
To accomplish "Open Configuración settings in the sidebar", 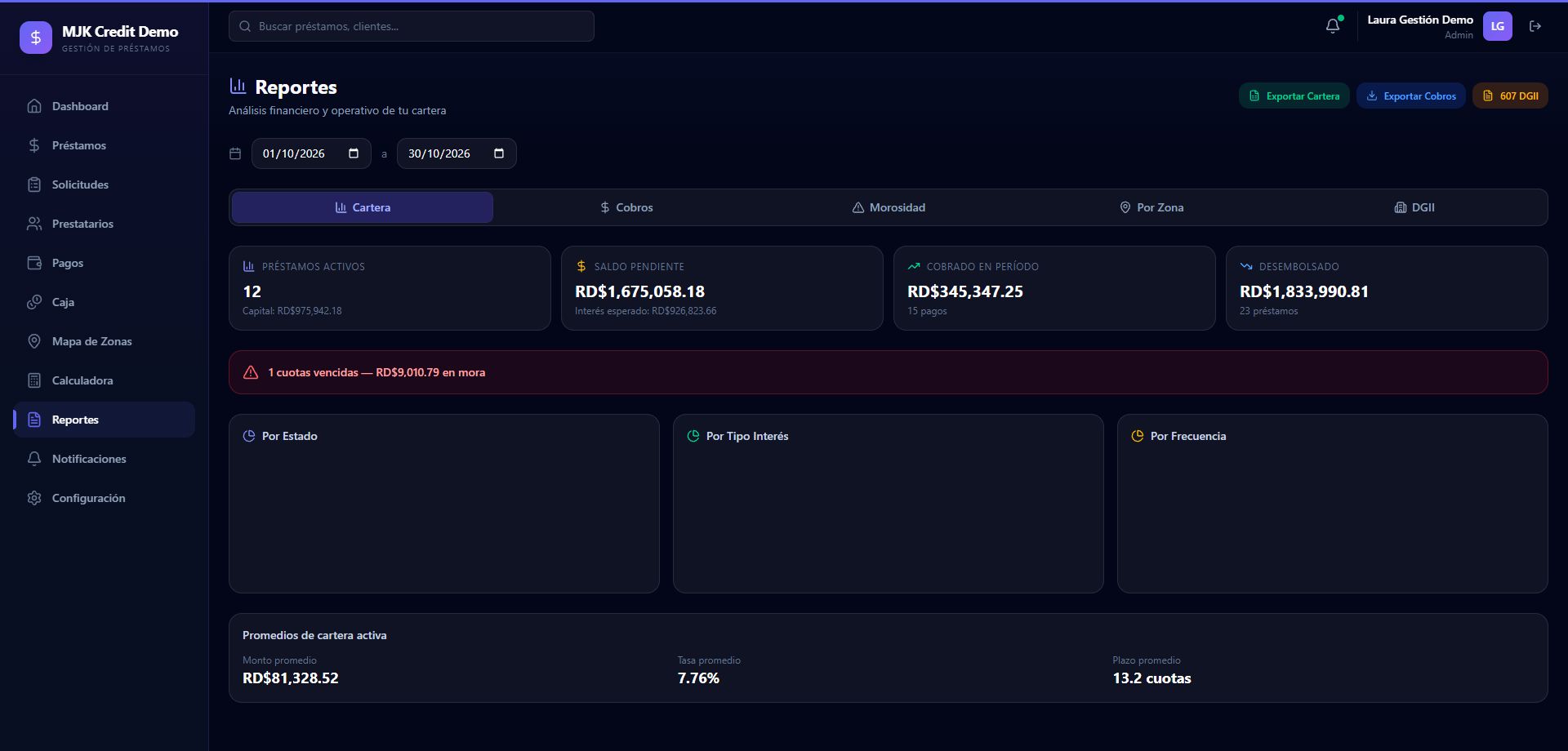I will (x=105, y=498).
